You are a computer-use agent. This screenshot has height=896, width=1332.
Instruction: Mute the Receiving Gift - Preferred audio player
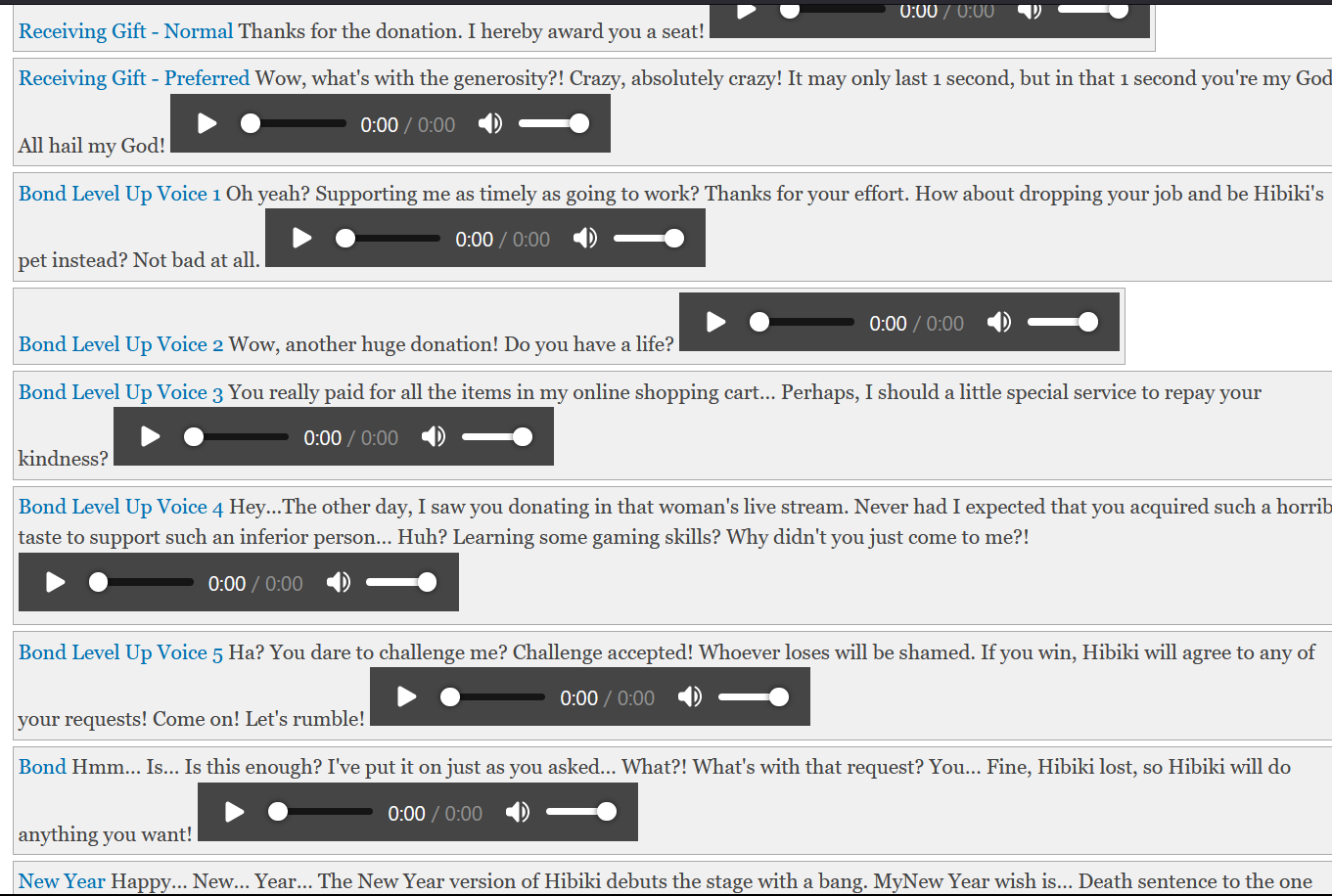pyautogui.click(x=490, y=123)
